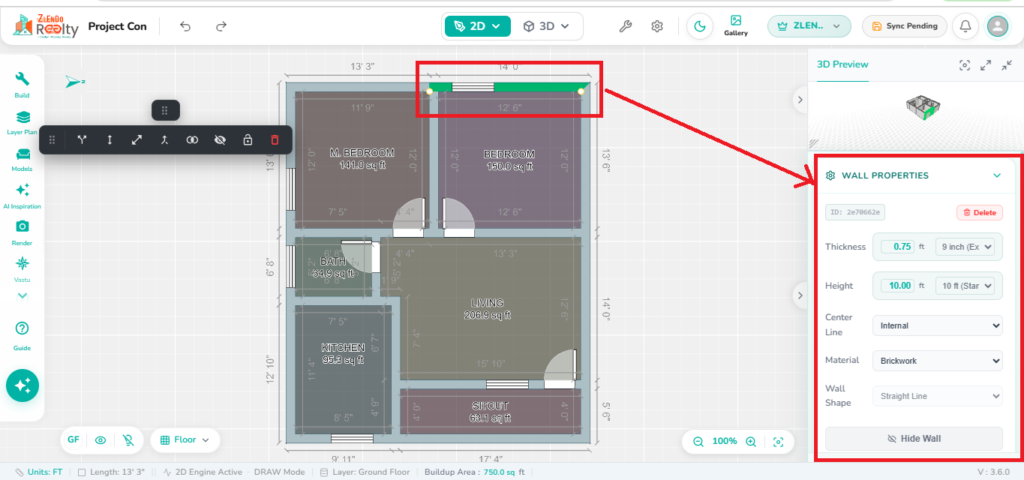The image size is (1024, 480).
Task: Expand the 3D preview to fullscreen
Action: (x=986, y=65)
